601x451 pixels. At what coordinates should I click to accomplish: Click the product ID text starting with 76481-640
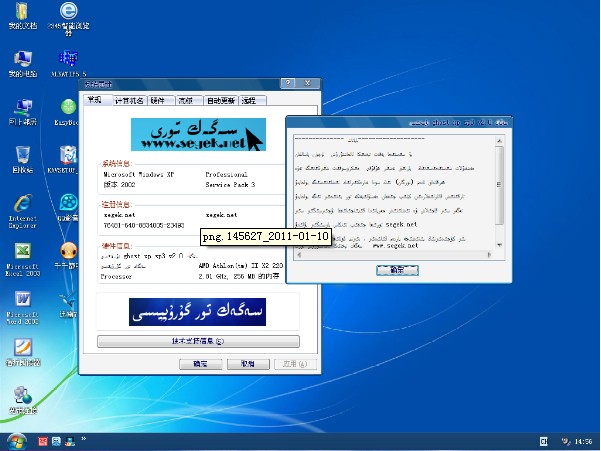point(144,225)
